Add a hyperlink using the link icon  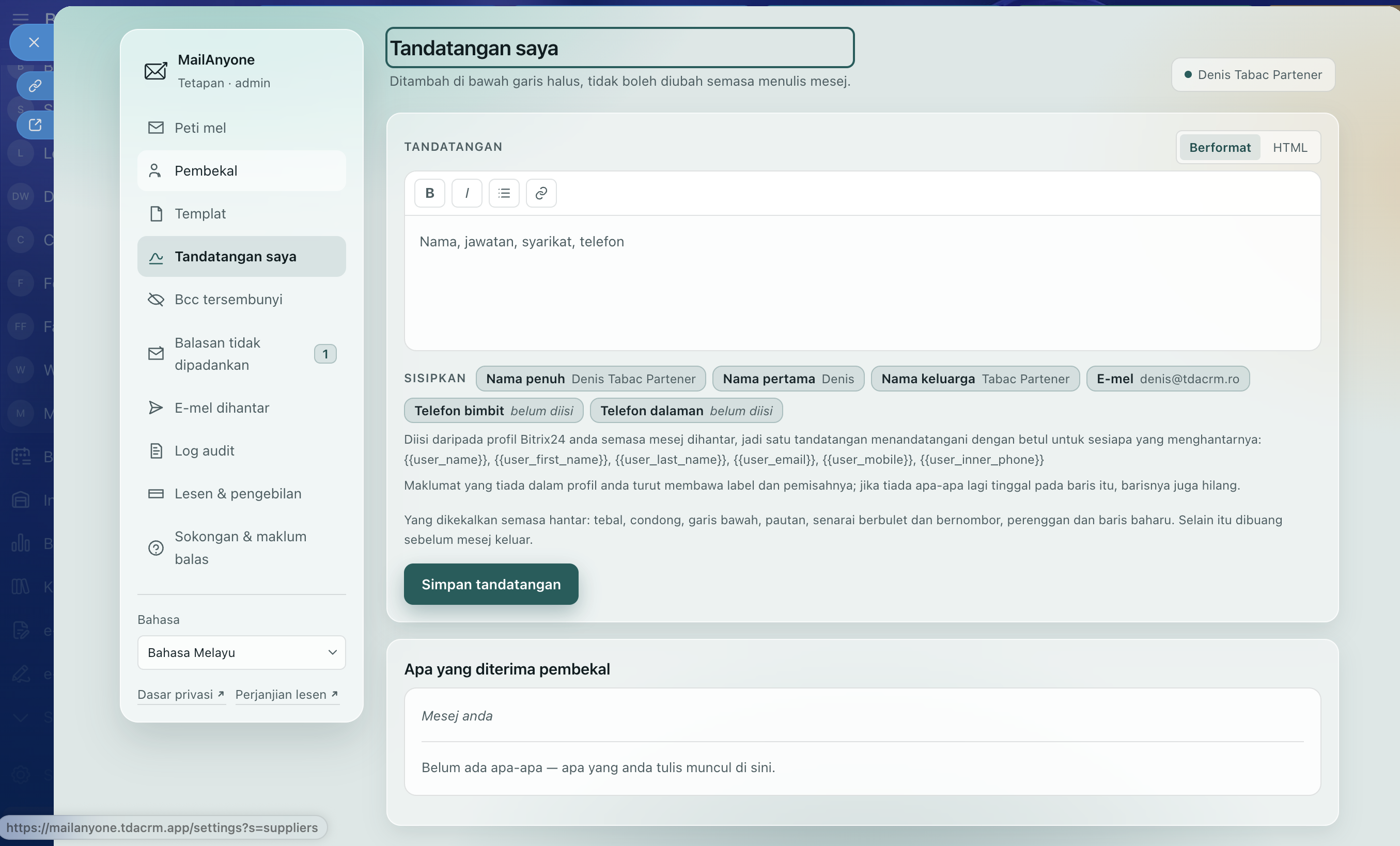(x=541, y=193)
